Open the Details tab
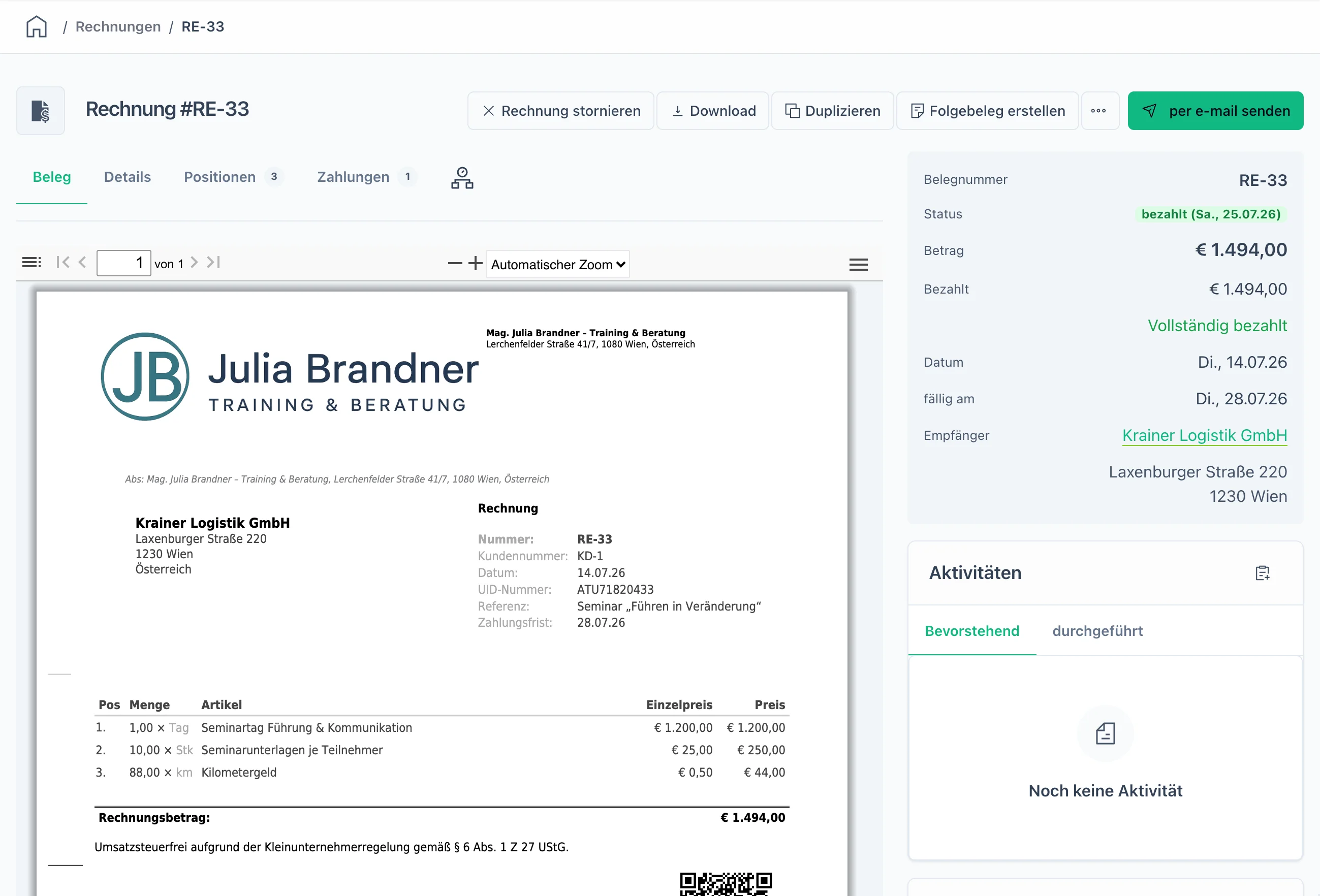 pos(127,177)
